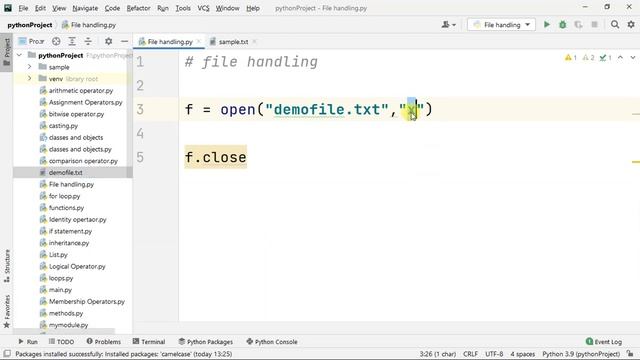The height and width of the screenshot is (360, 640).
Task: Click Collapse All in Project panel
Action: [x=88, y=41]
